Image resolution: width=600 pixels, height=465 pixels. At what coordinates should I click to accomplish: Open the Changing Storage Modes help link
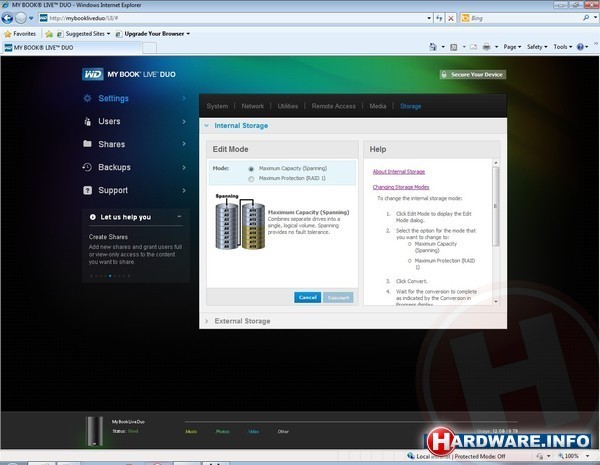(401, 187)
